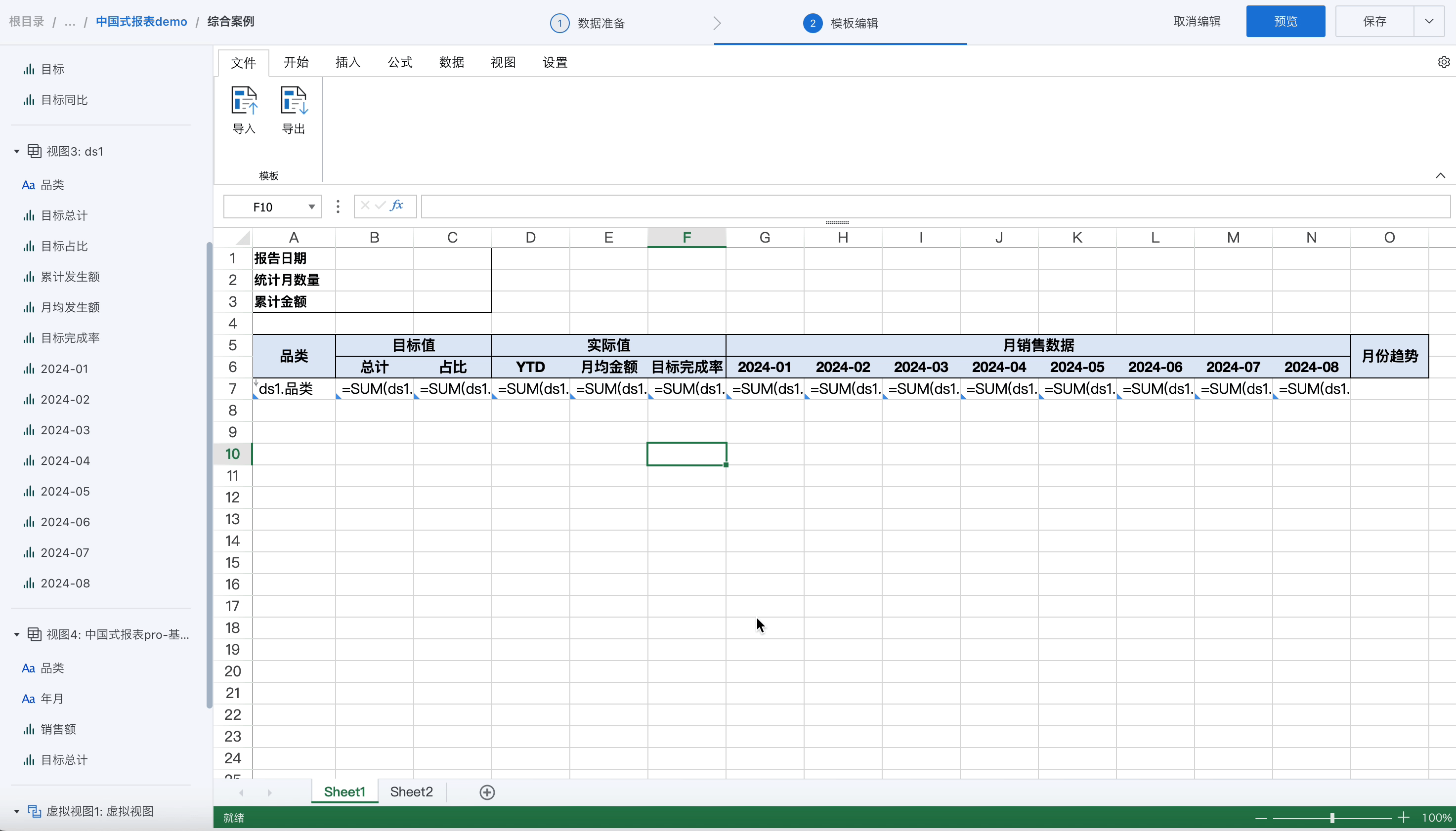Click 取消编辑 to cancel editing

(x=1197, y=22)
